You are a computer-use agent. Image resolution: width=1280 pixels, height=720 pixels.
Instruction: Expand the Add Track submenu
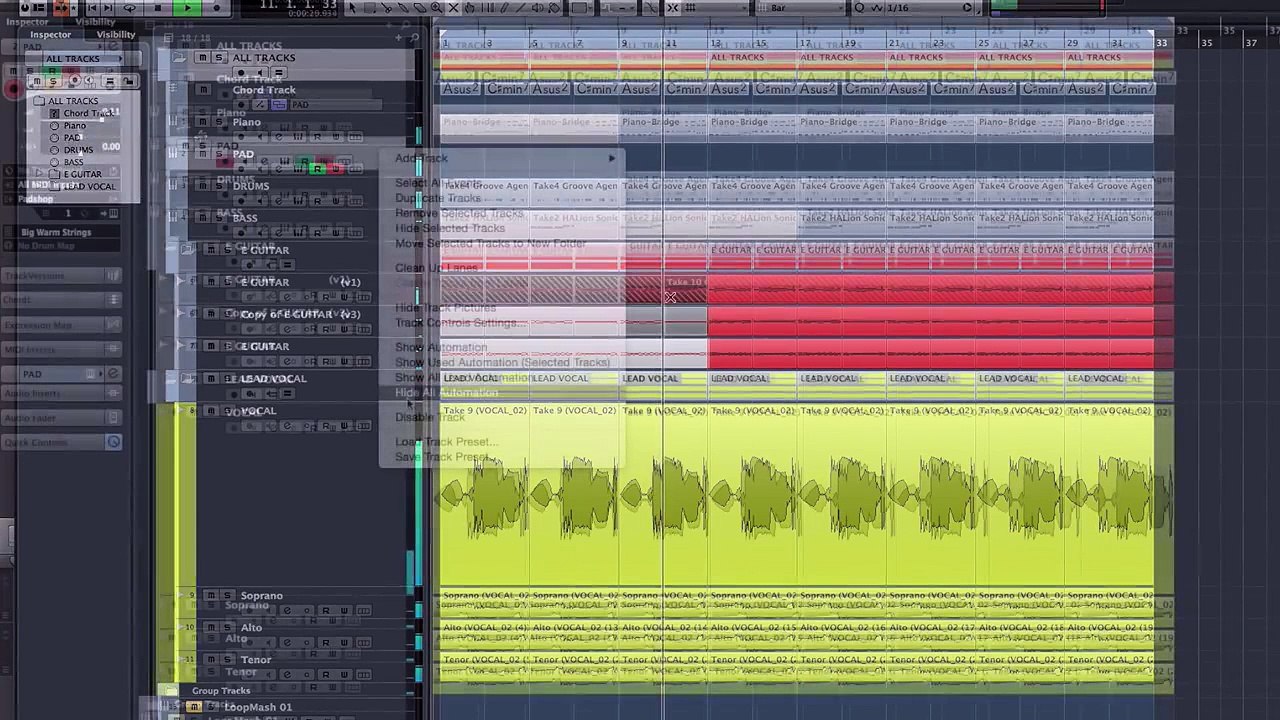502,158
